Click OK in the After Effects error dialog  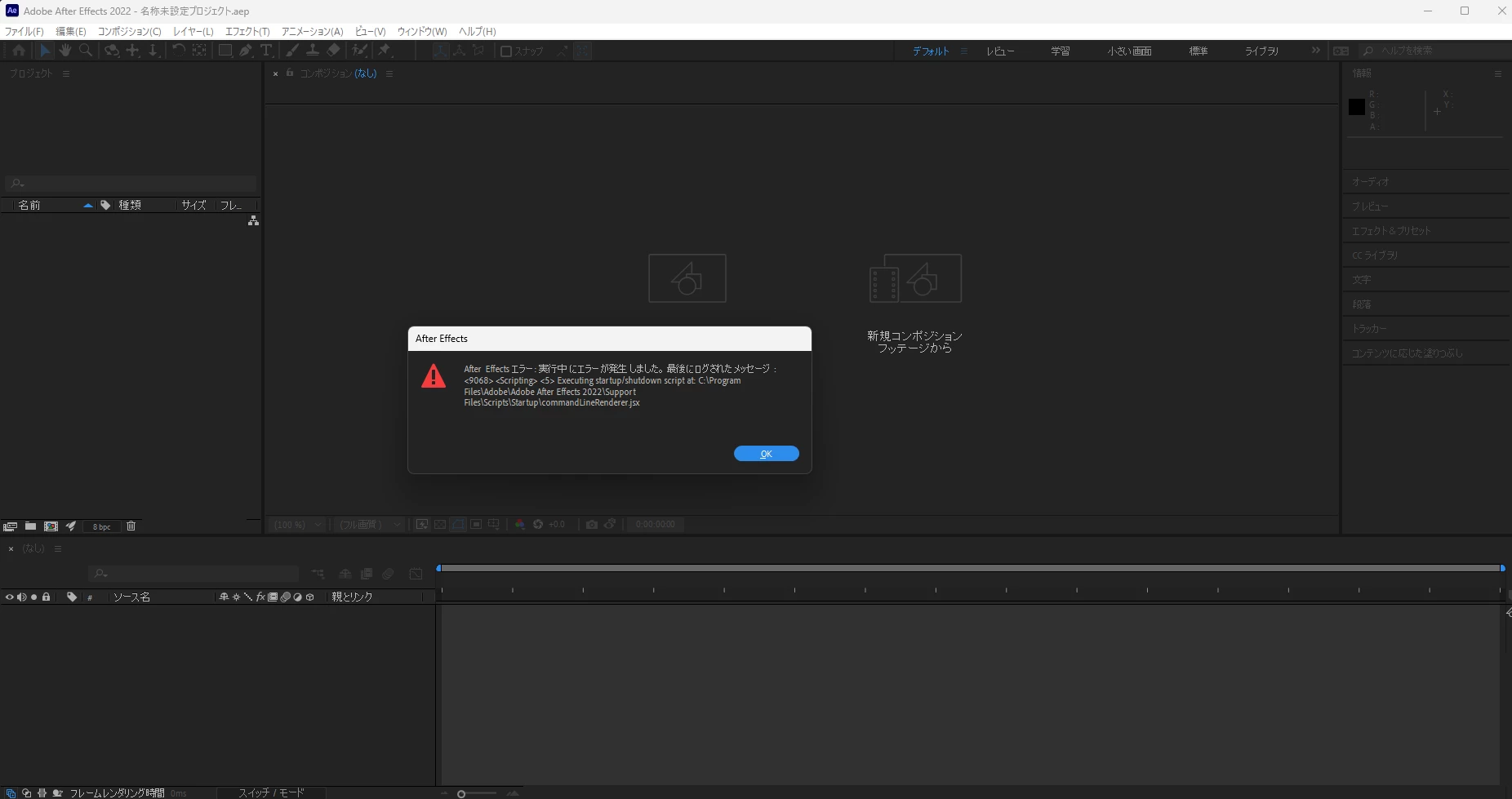click(766, 454)
